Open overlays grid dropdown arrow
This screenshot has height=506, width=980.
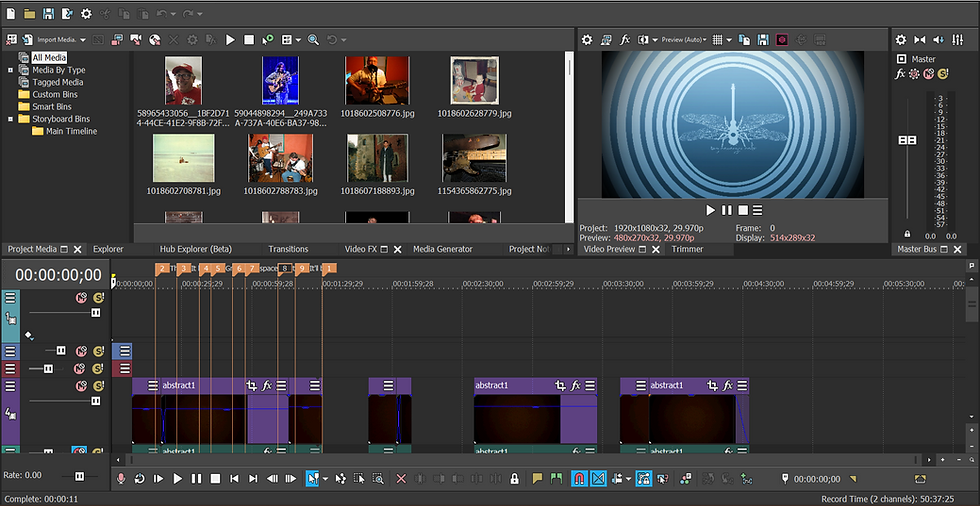pyautogui.click(x=729, y=40)
